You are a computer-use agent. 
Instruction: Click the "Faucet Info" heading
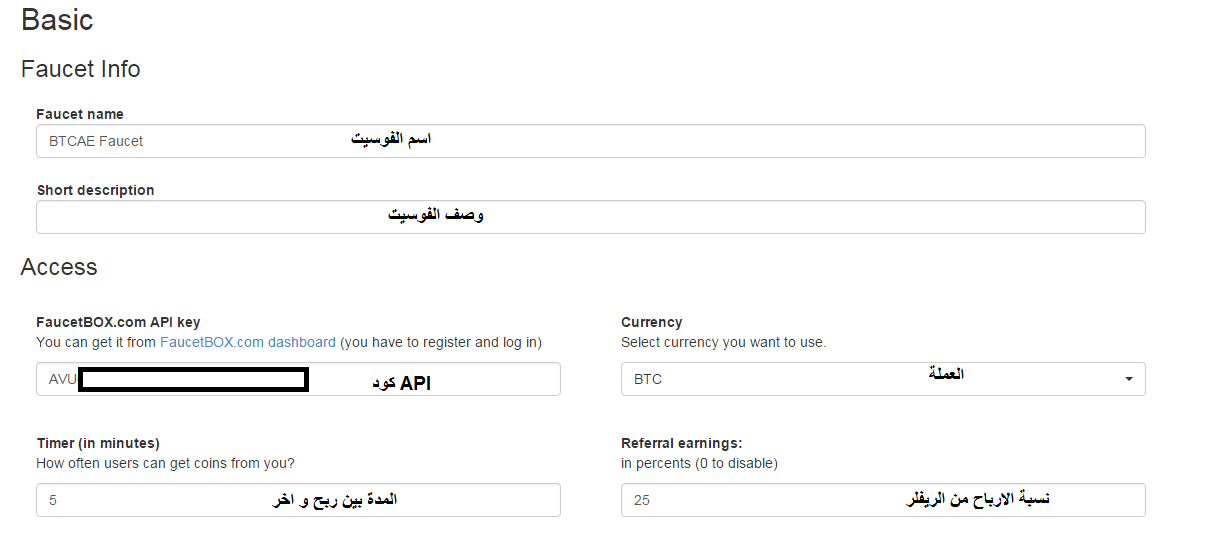tap(80, 69)
